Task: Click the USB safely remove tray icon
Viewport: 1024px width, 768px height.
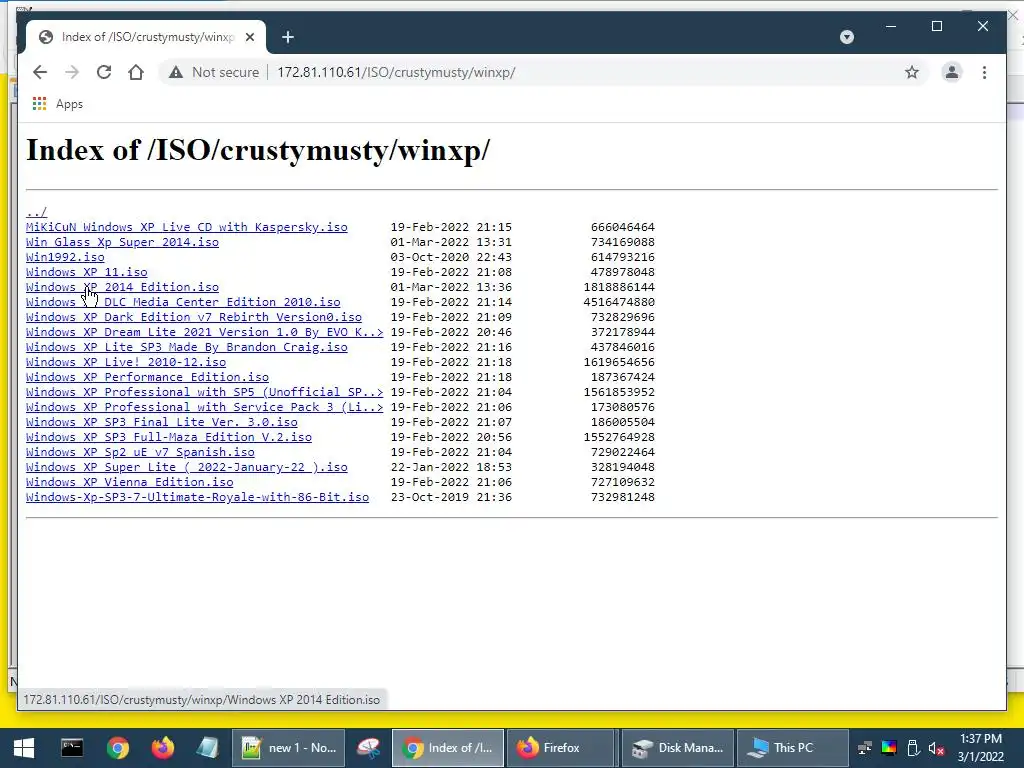Action: tap(913, 748)
